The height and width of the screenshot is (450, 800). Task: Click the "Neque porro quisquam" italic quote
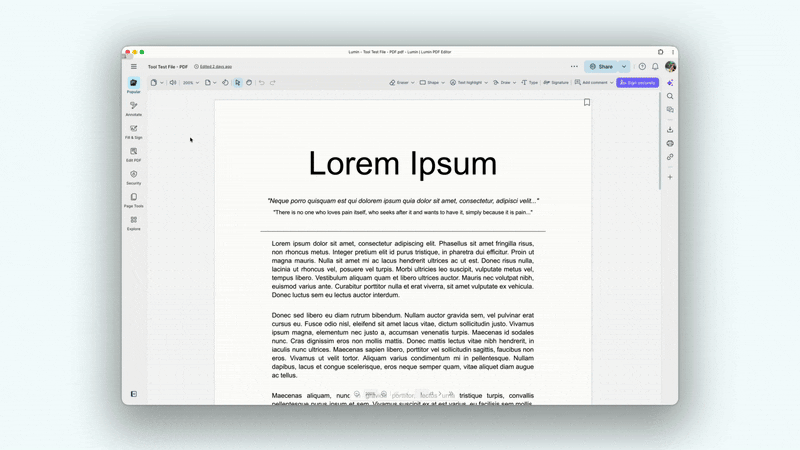pyautogui.click(x=403, y=201)
